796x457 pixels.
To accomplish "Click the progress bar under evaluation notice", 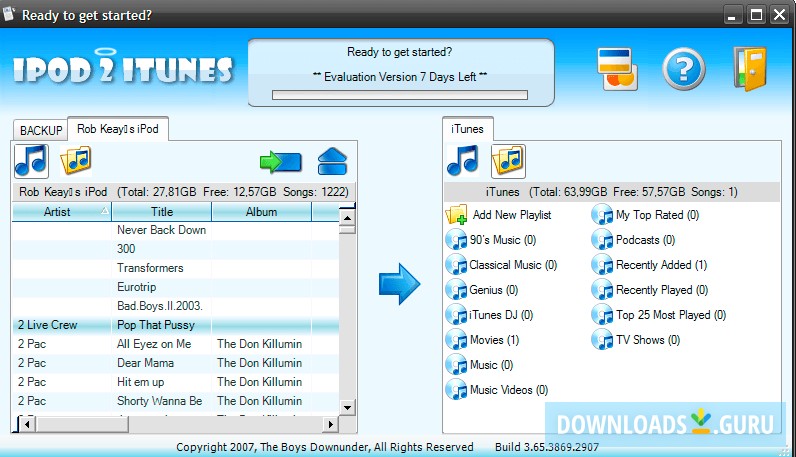I will [400, 95].
